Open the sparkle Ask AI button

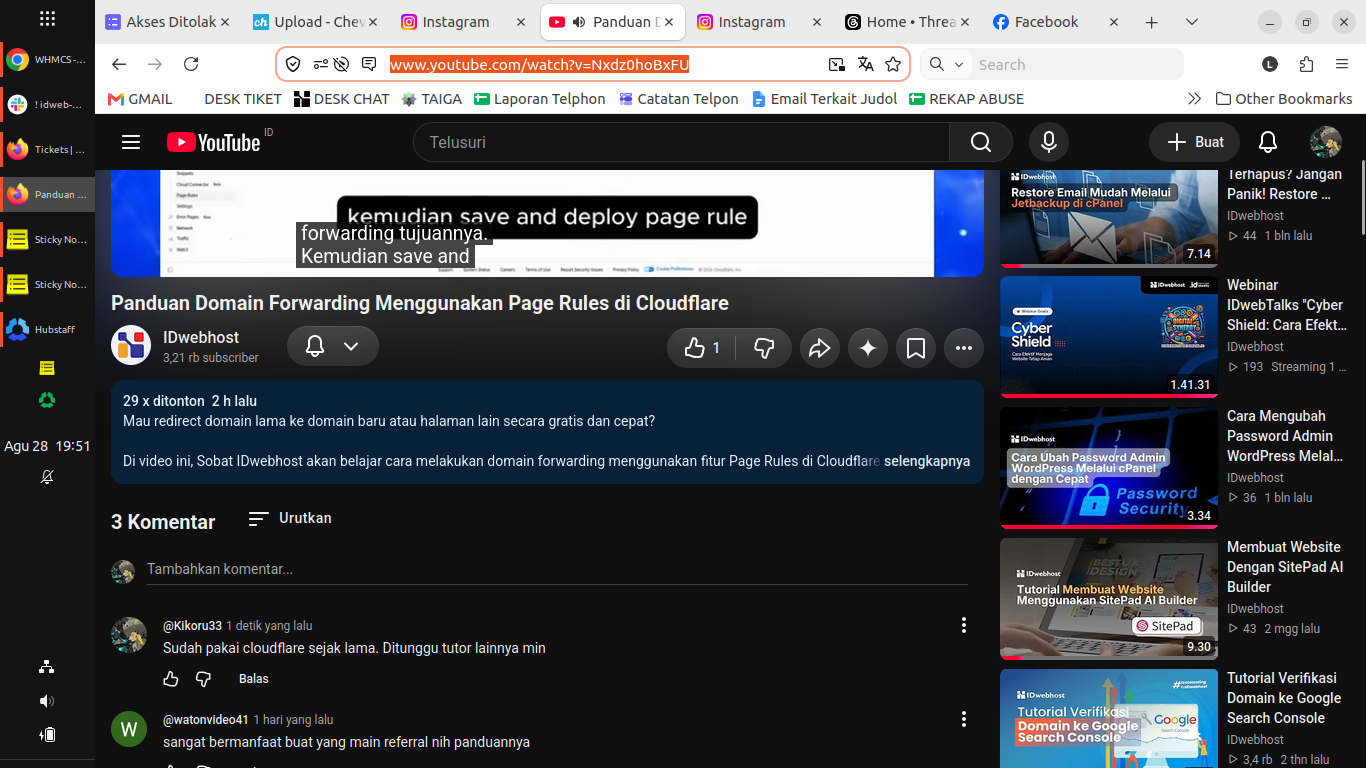coord(868,348)
